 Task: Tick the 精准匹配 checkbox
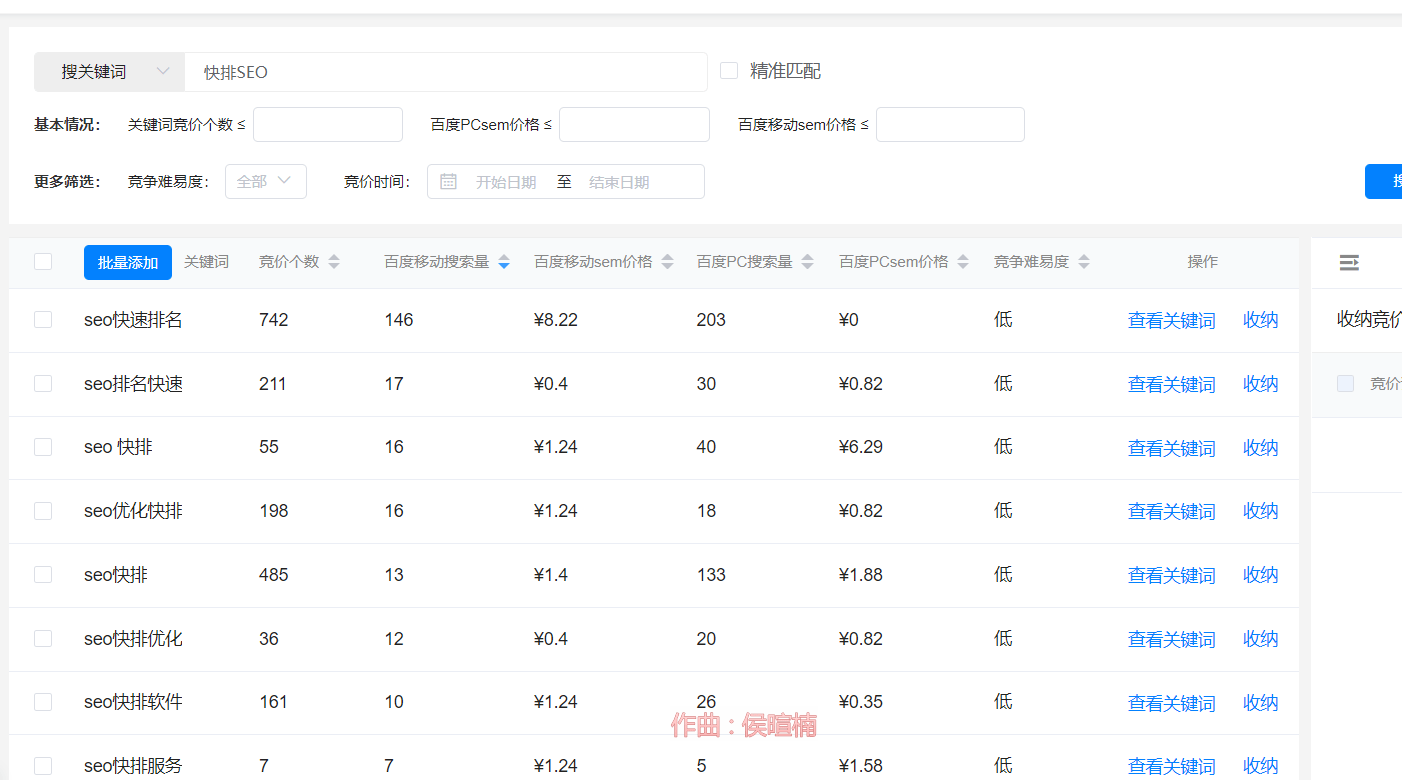(x=729, y=71)
